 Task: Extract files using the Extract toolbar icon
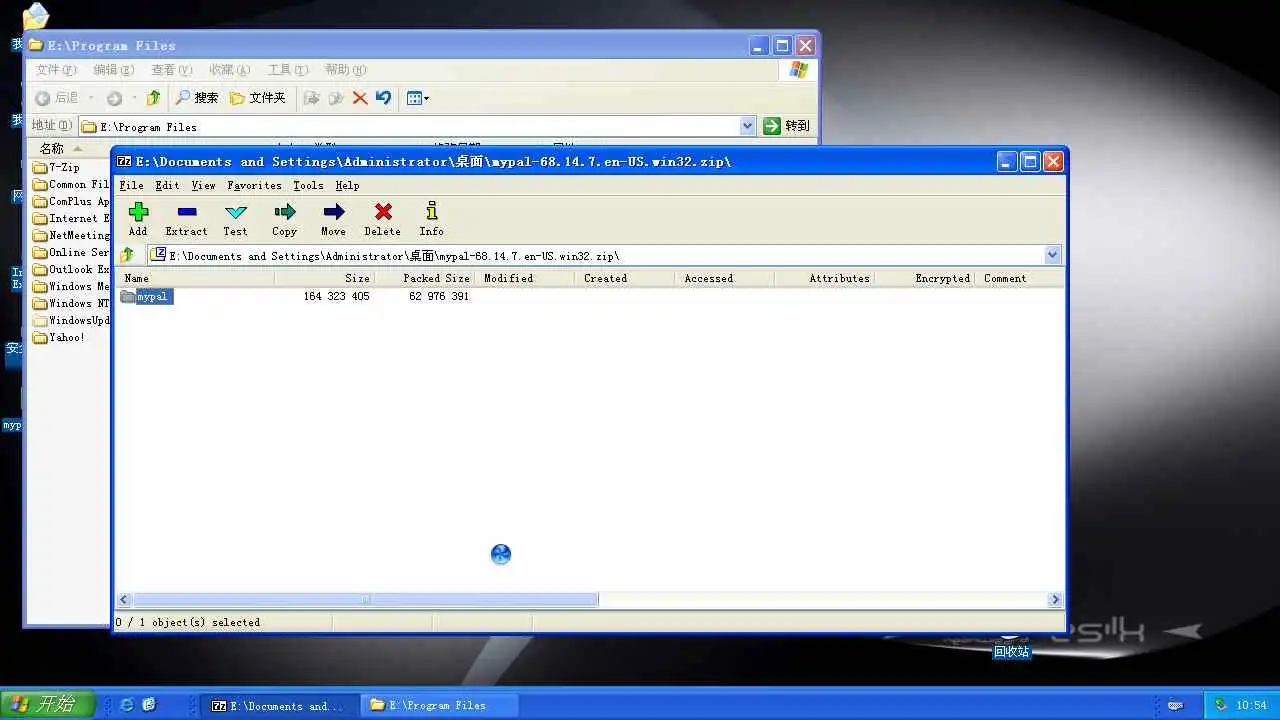[186, 219]
